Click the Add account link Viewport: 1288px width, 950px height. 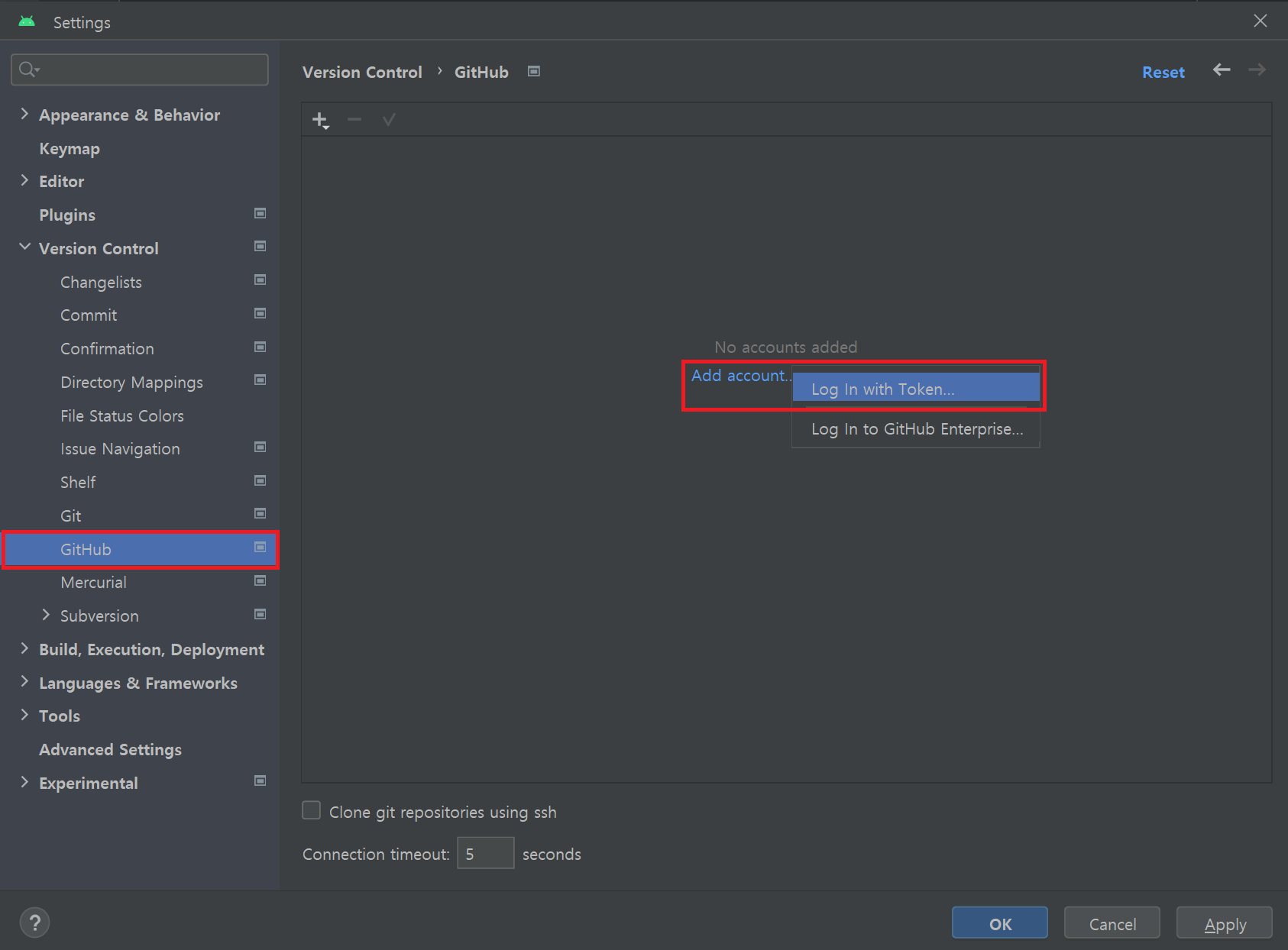(x=739, y=376)
